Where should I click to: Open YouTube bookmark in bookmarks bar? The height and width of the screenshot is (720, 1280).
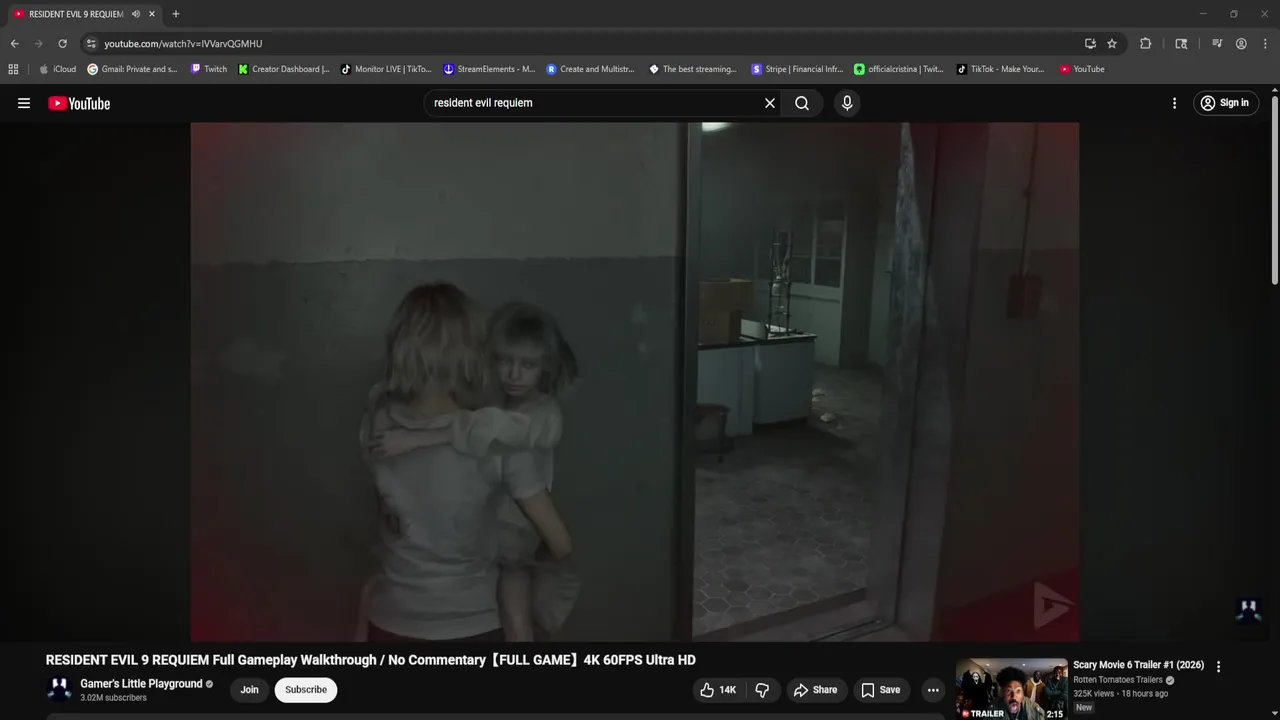tap(1082, 69)
